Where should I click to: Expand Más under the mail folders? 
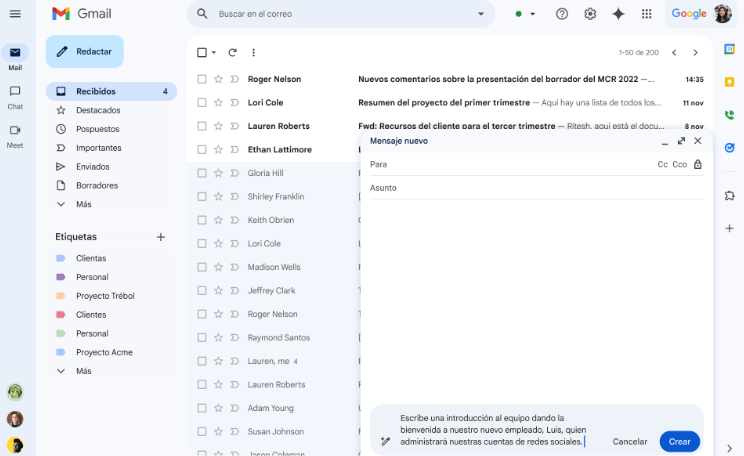tap(84, 204)
